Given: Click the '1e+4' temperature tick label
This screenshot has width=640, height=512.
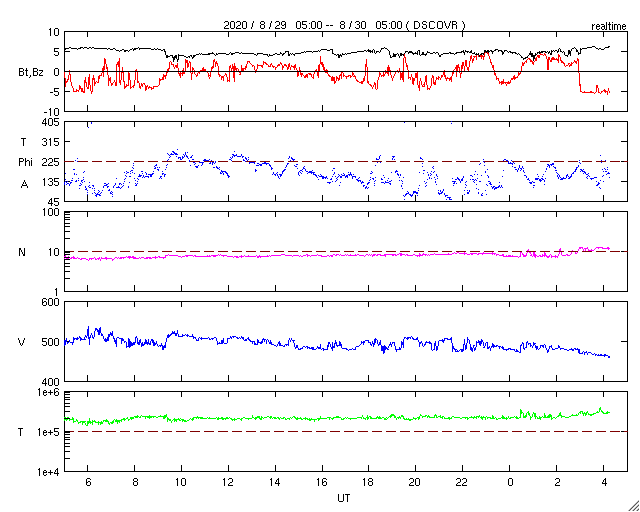Looking at the screenshot, I should pos(48,472).
